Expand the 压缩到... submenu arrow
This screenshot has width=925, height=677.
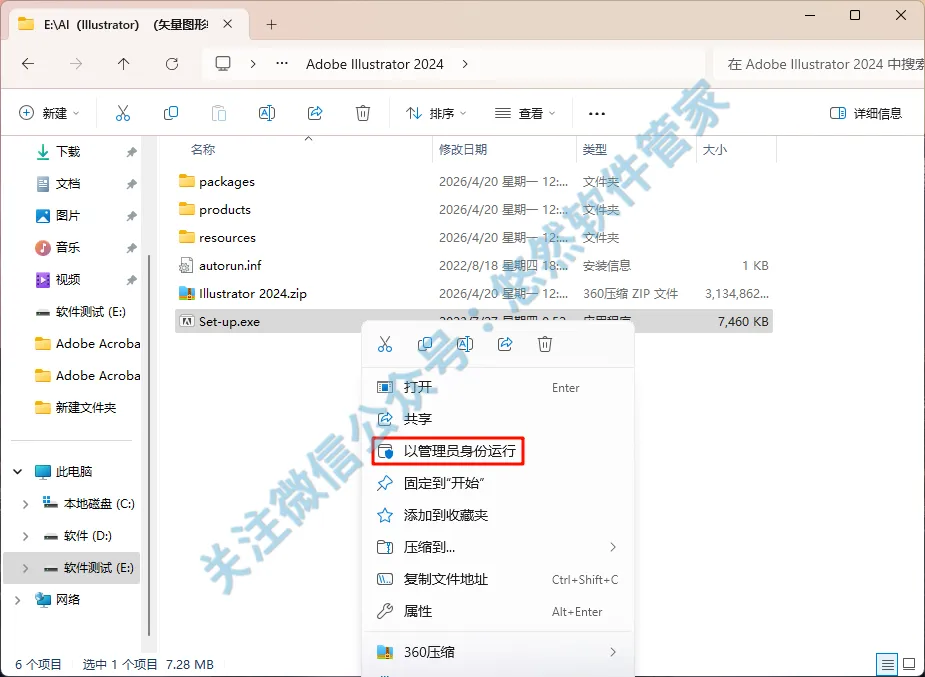point(613,547)
